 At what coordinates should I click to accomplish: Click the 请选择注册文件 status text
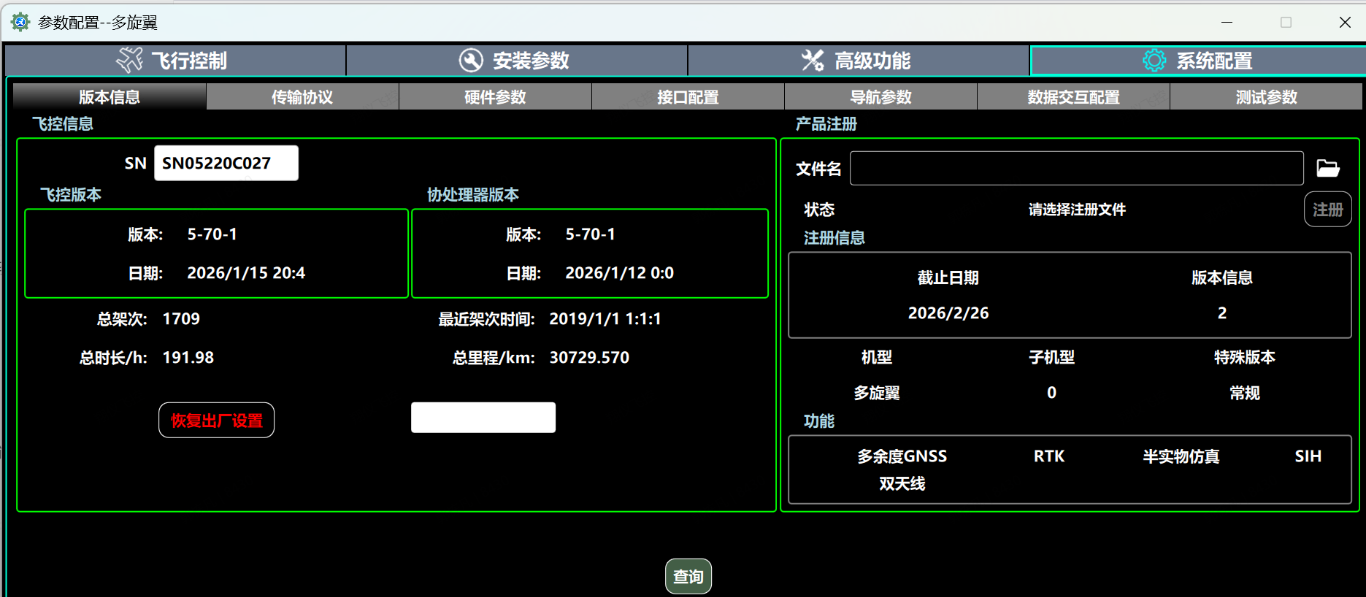tap(1077, 210)
